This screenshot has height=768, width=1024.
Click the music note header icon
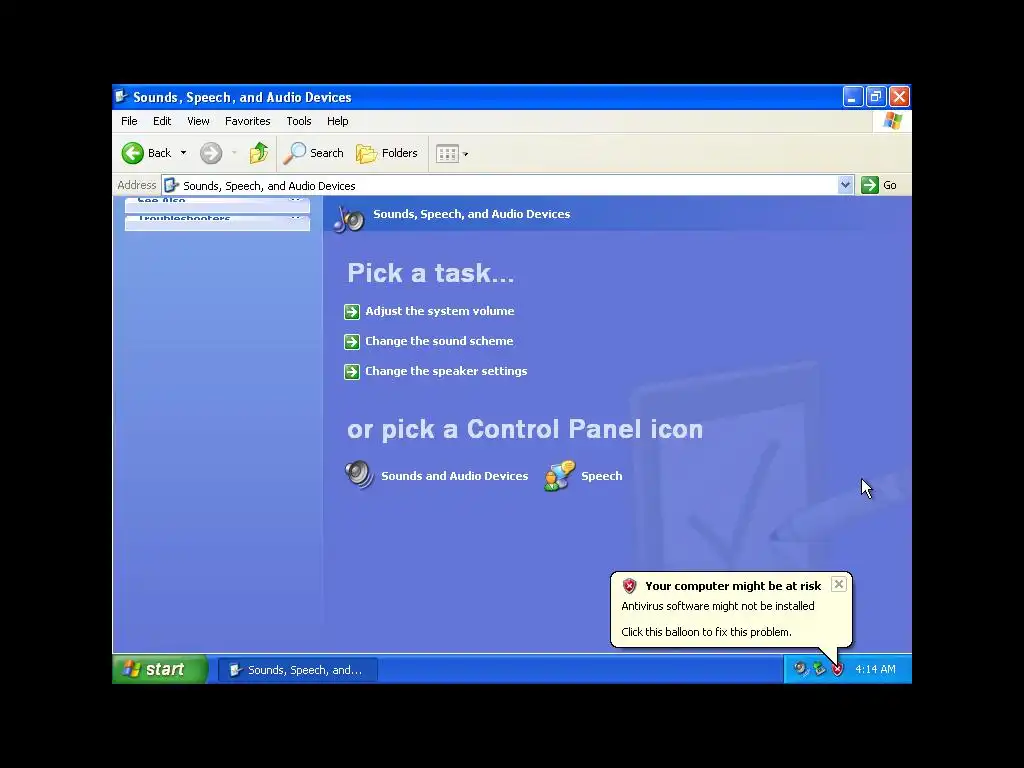pyautogui.click(x=349, y=218)
